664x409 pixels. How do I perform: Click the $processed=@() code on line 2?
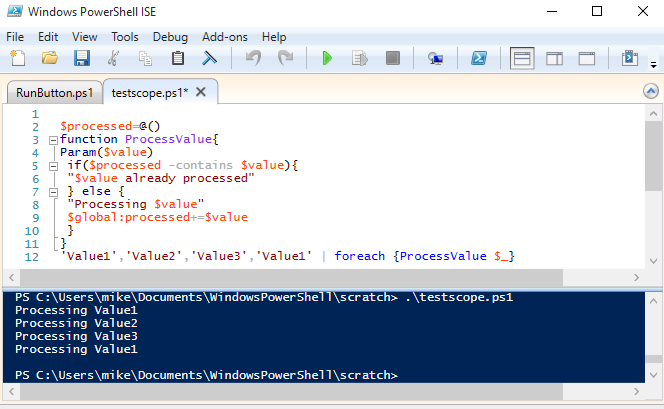point(110,126)
